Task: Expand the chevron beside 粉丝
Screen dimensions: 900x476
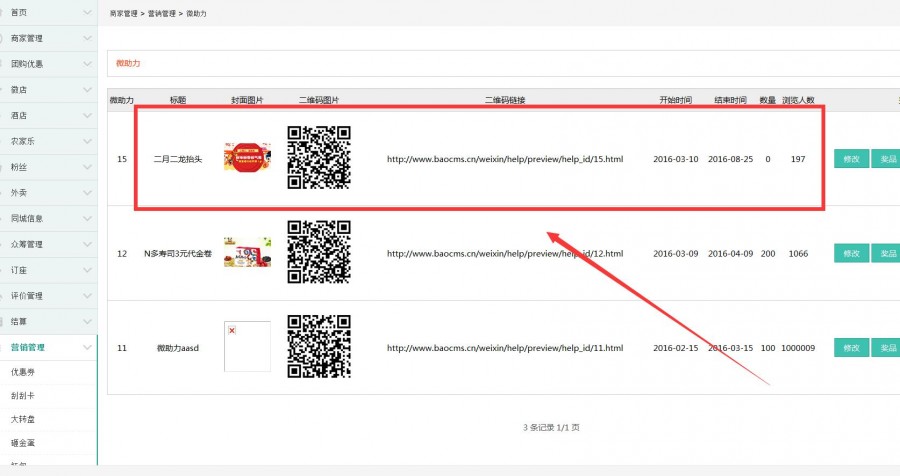Action: tap(87, 167)
